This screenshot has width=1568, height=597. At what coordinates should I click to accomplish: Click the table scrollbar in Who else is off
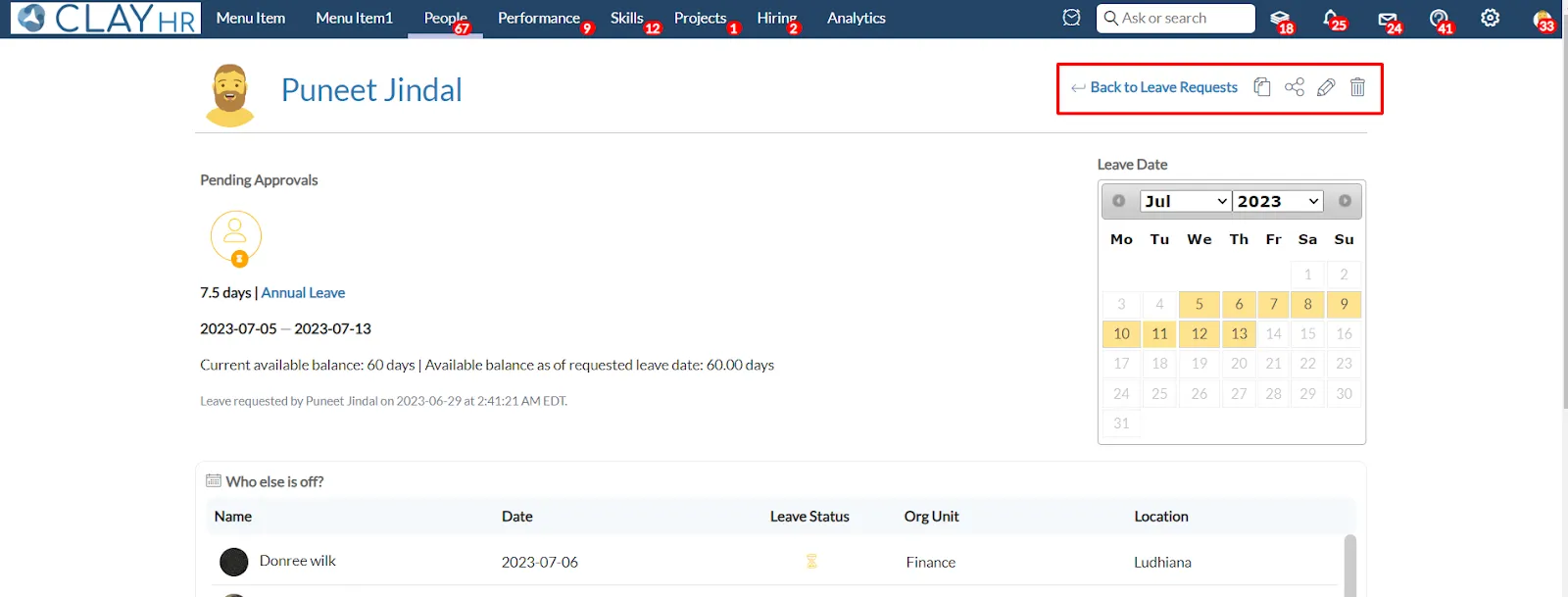click(x=1349, y=565)
